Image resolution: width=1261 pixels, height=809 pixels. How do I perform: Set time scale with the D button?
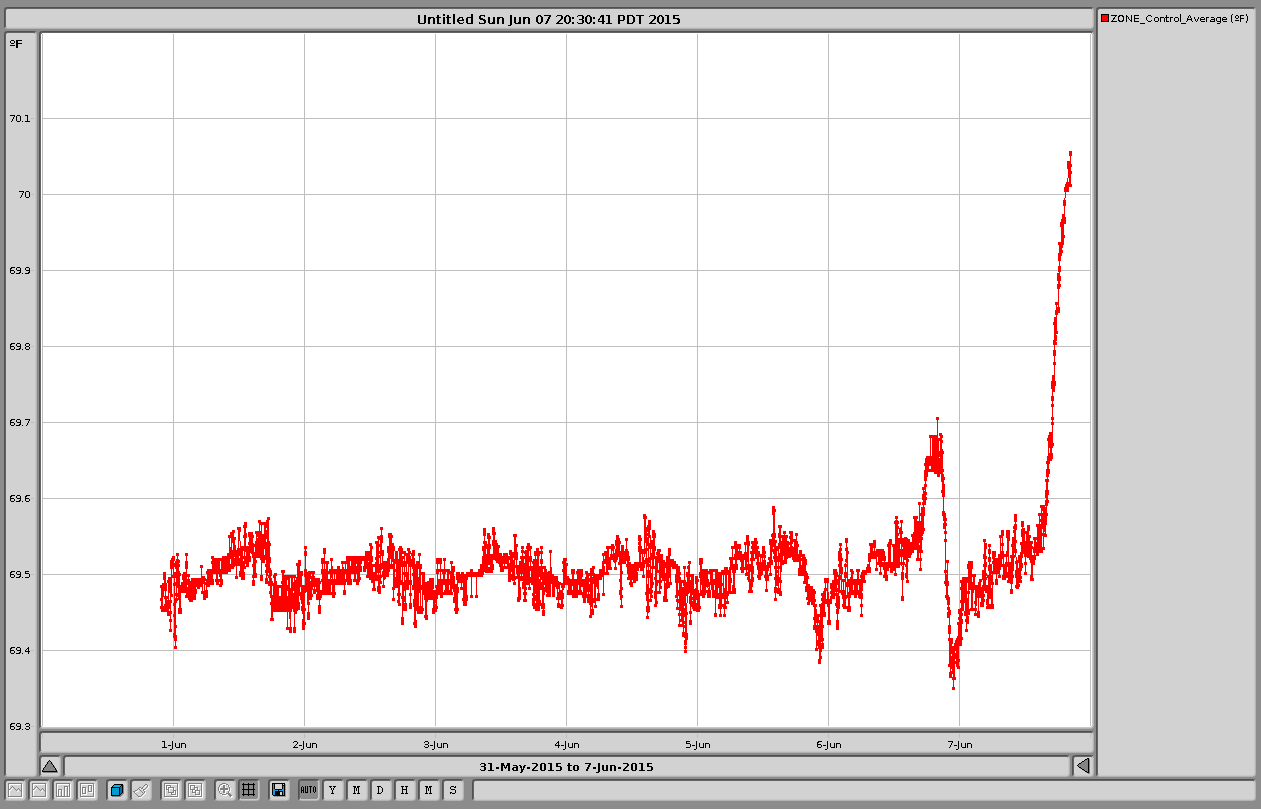(380, 790)
